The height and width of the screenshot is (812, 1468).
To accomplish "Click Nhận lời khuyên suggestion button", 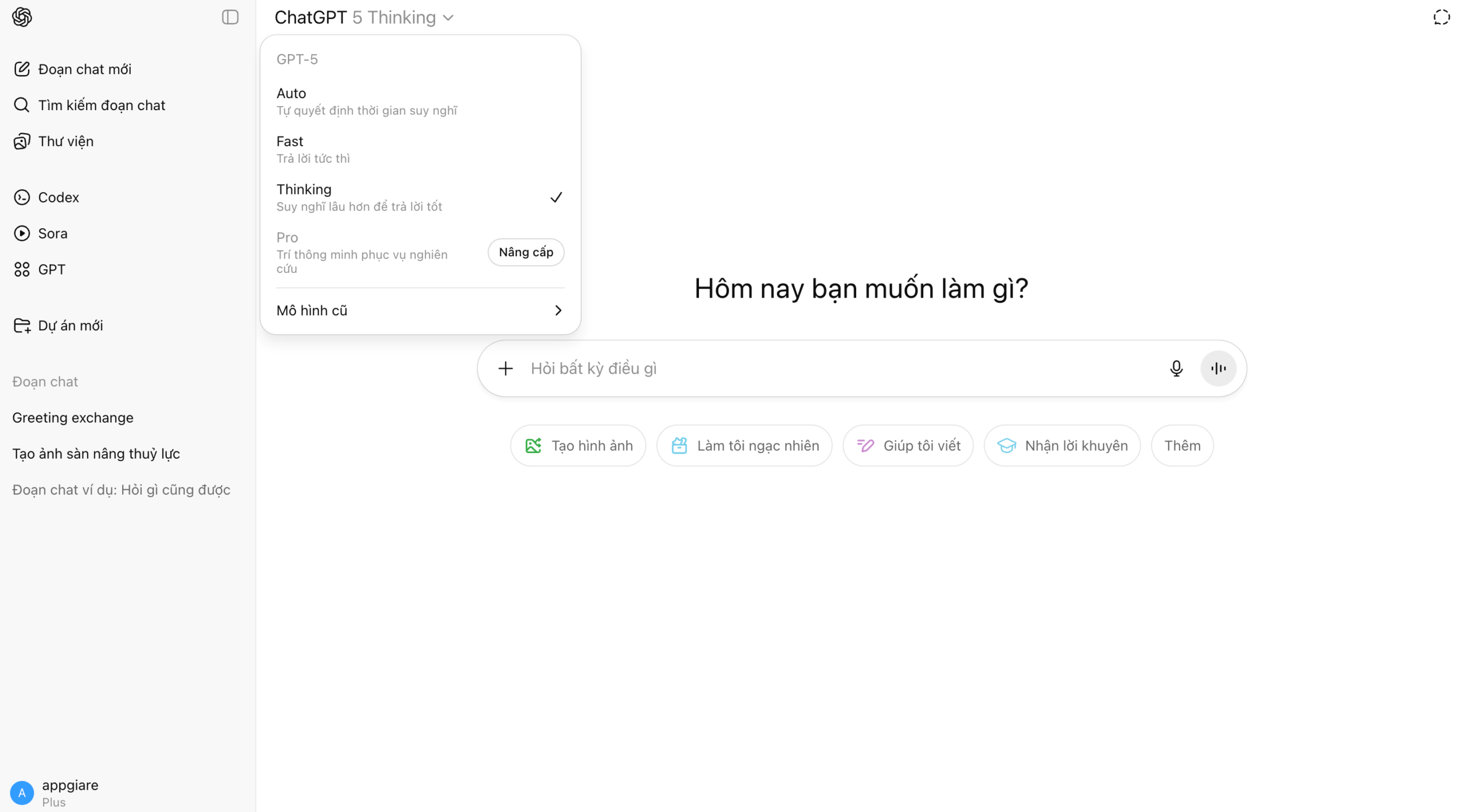I will coord(1062,446).
